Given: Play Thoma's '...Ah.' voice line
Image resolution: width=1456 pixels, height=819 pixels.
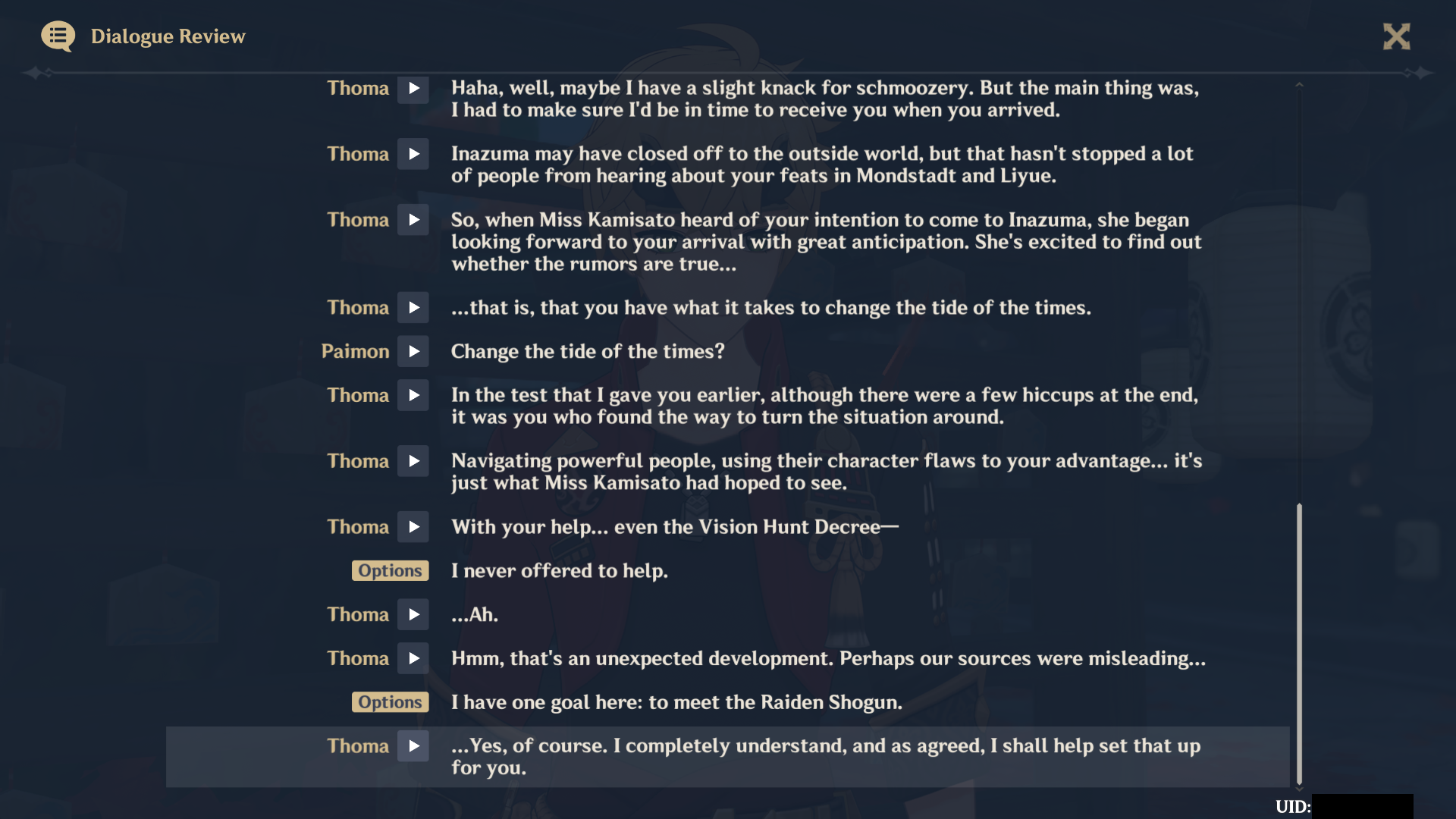Looking at the screenshot, I should tap(413, 615).
